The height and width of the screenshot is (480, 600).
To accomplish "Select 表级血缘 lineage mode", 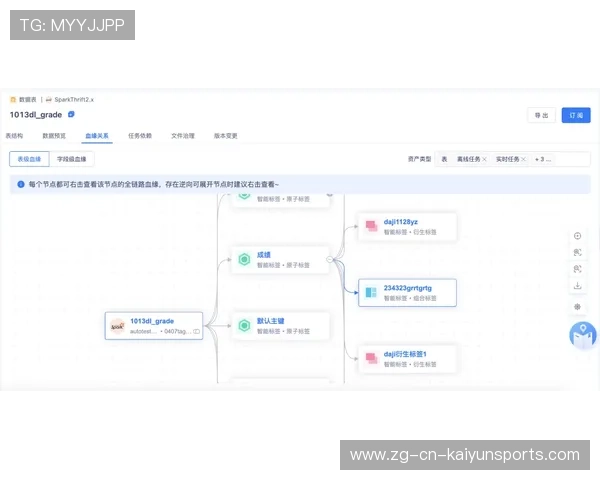I will [x=29, y=159].
